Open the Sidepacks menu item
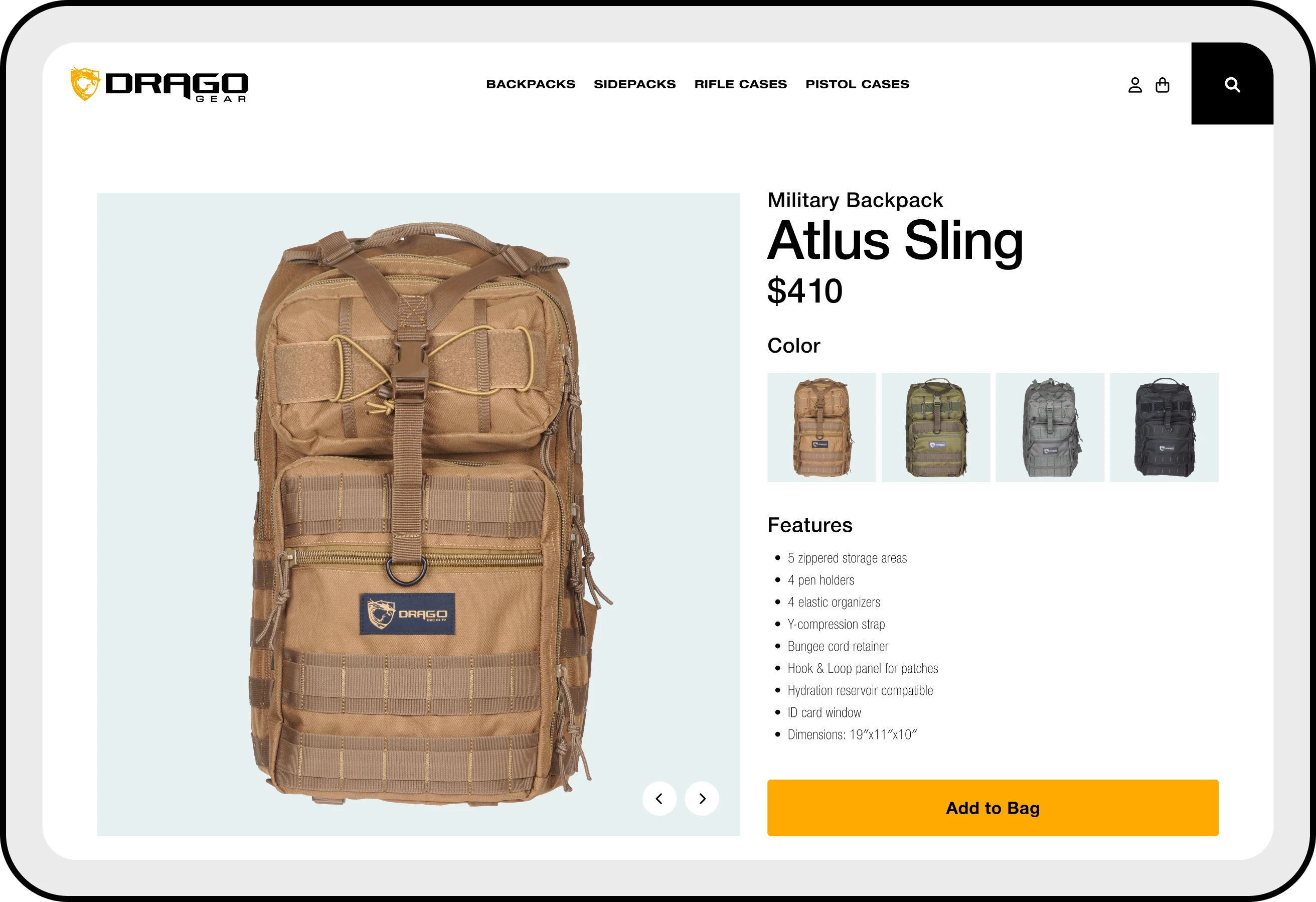Image resolution: width=1316 pixels, height=902 pixels. click(635, 84)
